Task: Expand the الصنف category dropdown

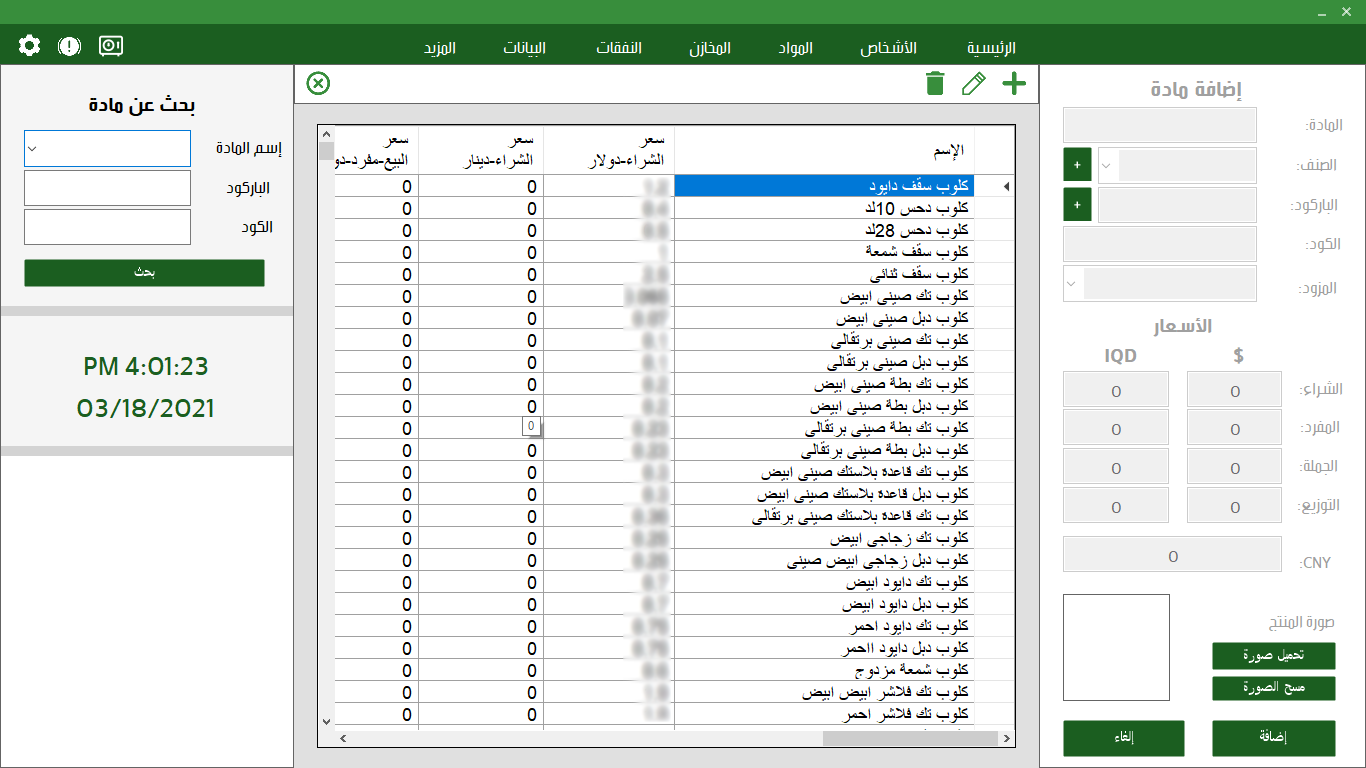Action: click(1108, 164)
